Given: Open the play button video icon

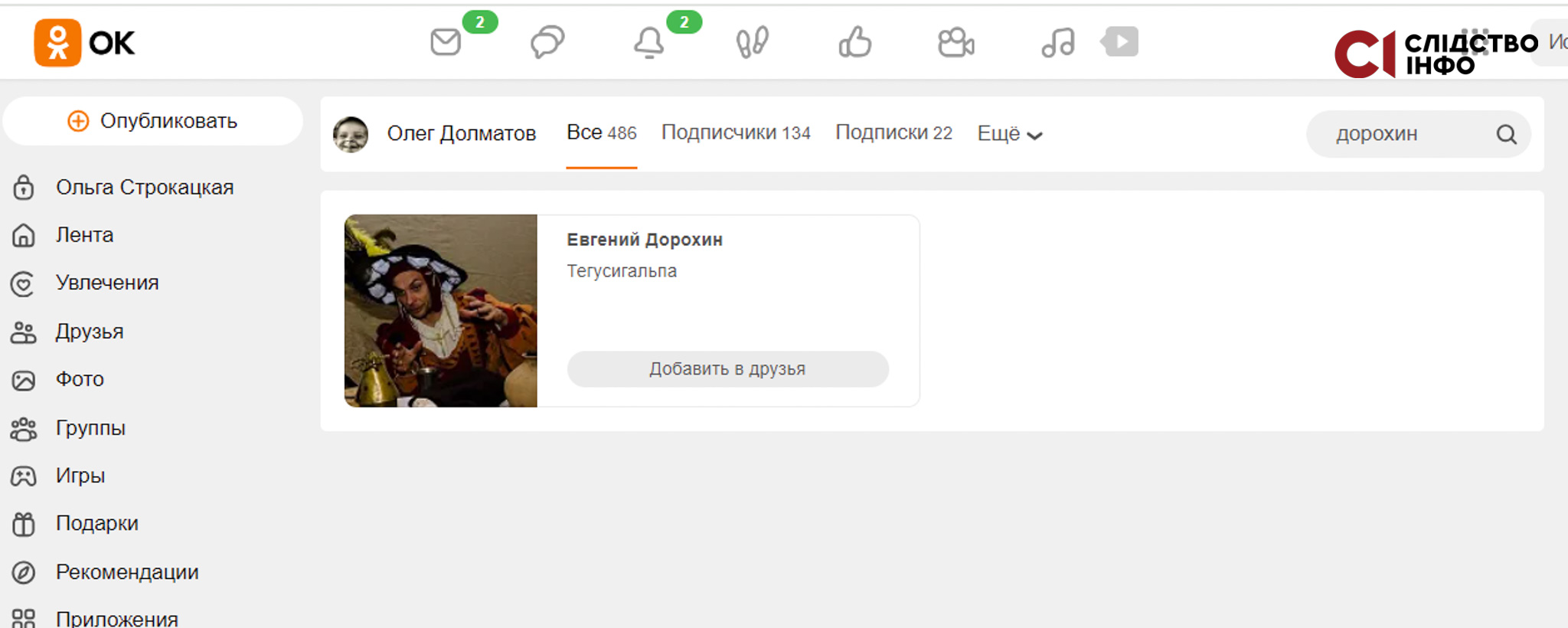Looking at the screenshot, I should [x=1120, y=41].
